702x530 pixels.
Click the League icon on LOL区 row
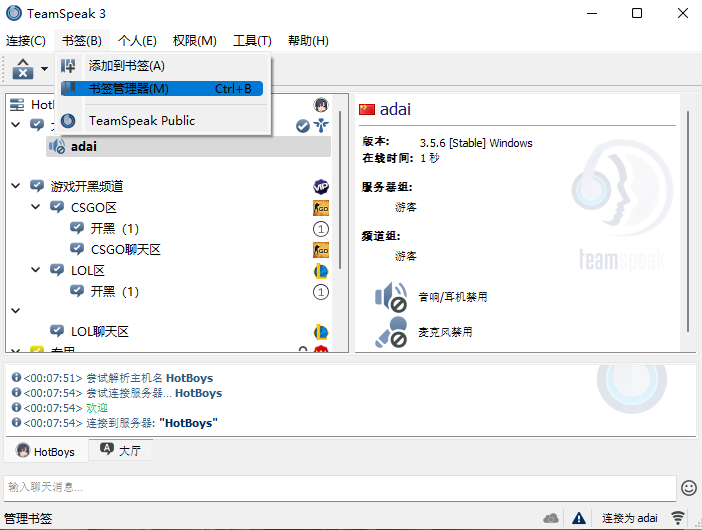(321, 271)
